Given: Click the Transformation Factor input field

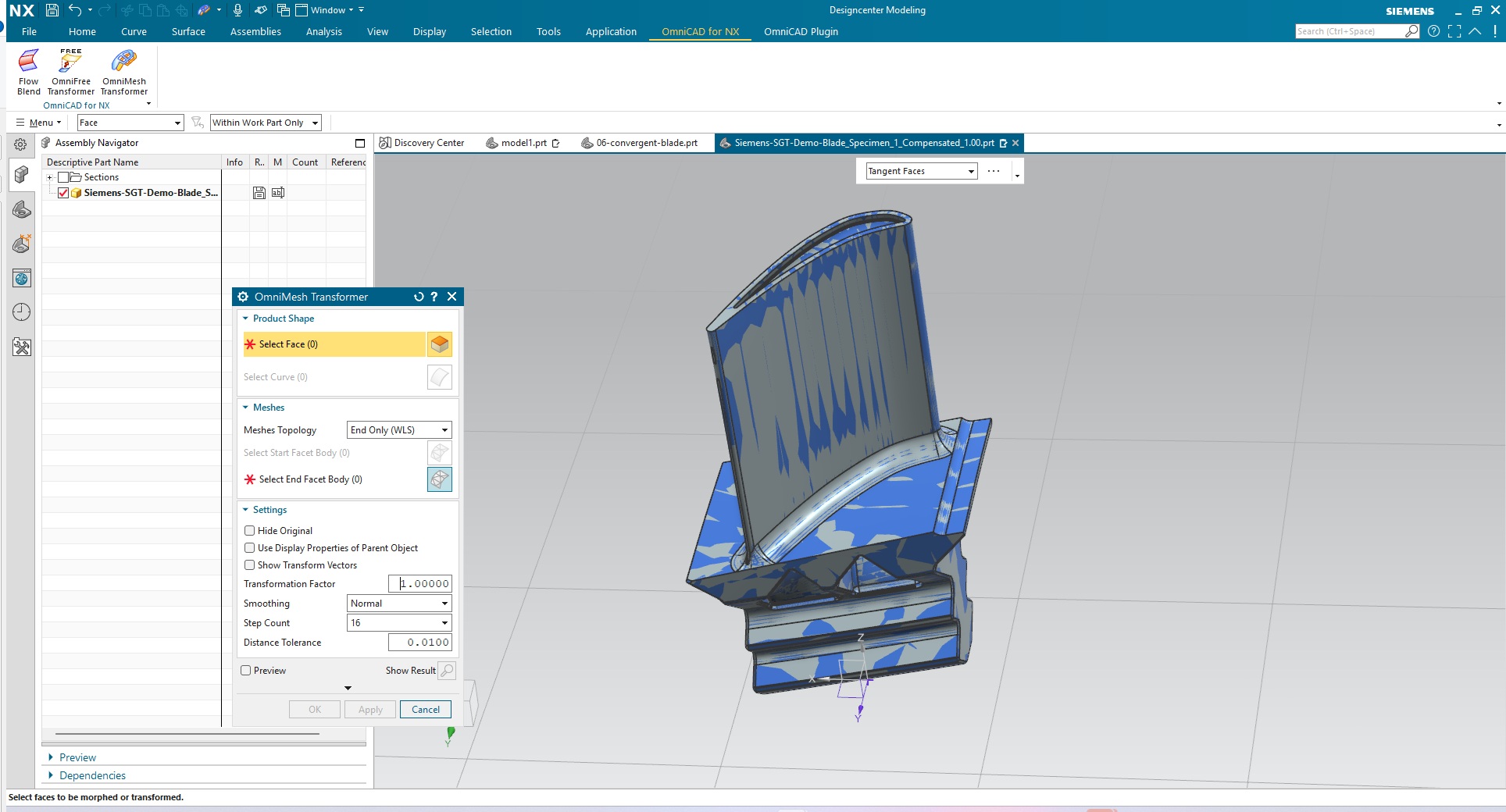Looking at the screenshot, I should coord(420,584).
